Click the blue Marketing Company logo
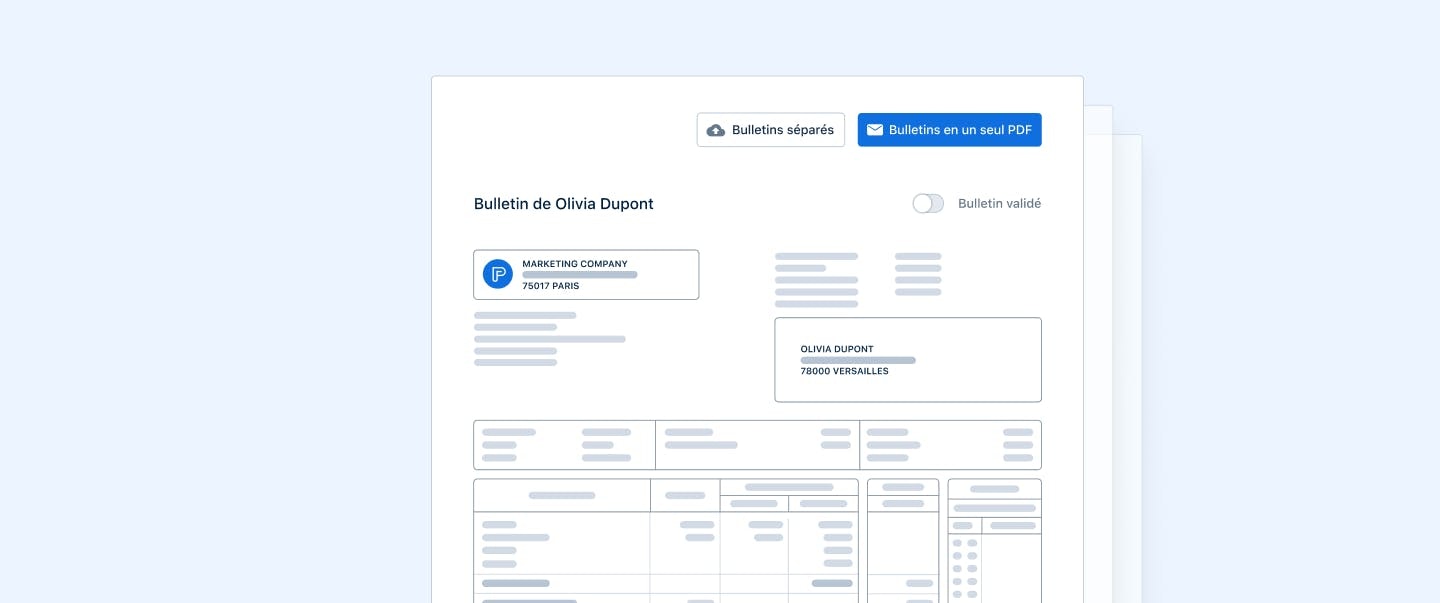This screenshot has width=1440, height=603. 498,274
